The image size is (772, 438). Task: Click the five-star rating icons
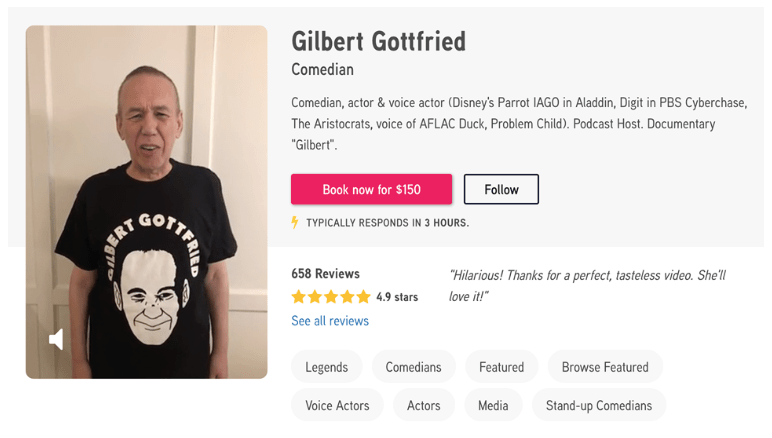pyautogui.click(x=330, y=297)
